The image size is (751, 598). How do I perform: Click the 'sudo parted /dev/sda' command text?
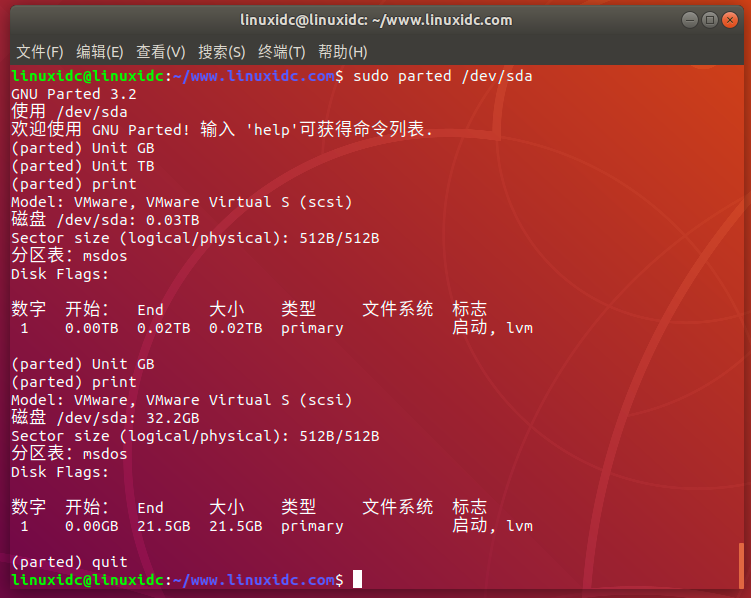(x=443, y=76)
